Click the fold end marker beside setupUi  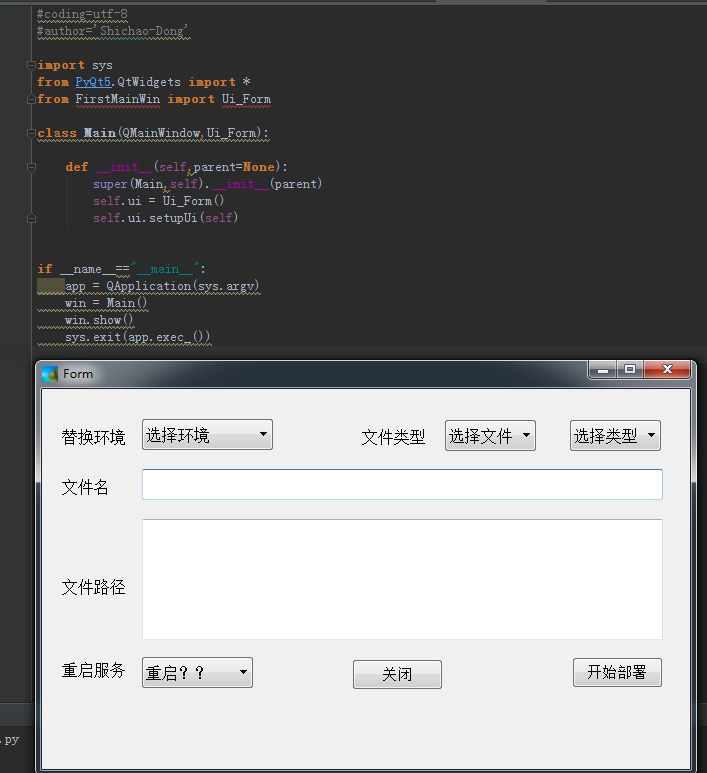coord(31,218)
